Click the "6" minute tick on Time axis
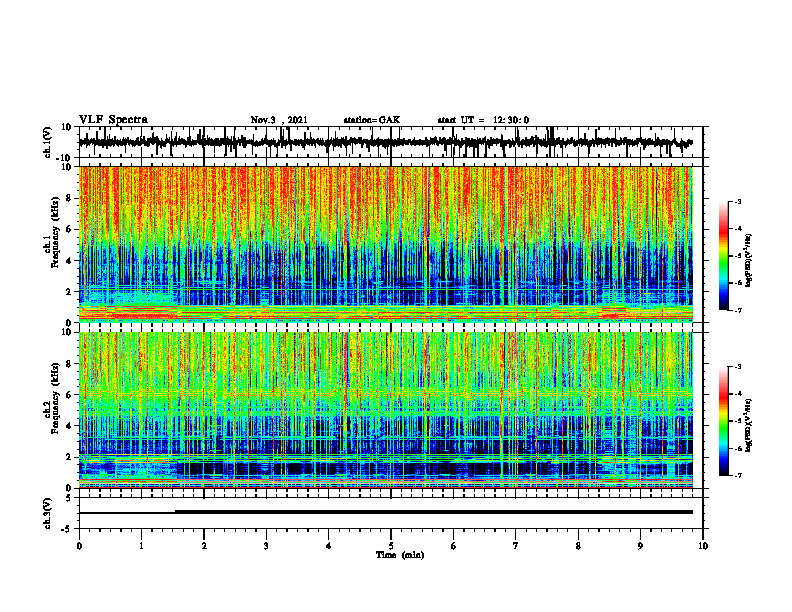Image resolution: width=792 pixels, height=612 pixels. pyautogui.click(x=454, y=546)
